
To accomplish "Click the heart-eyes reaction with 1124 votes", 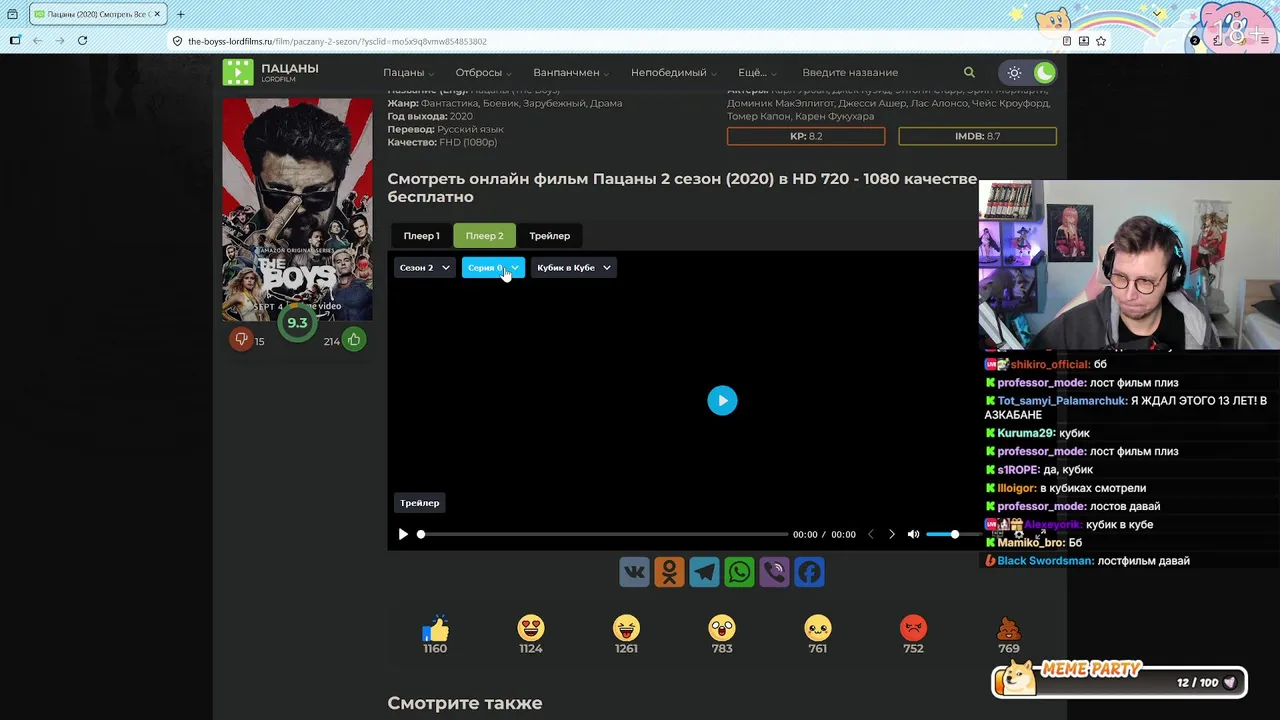I will (531, 628).
